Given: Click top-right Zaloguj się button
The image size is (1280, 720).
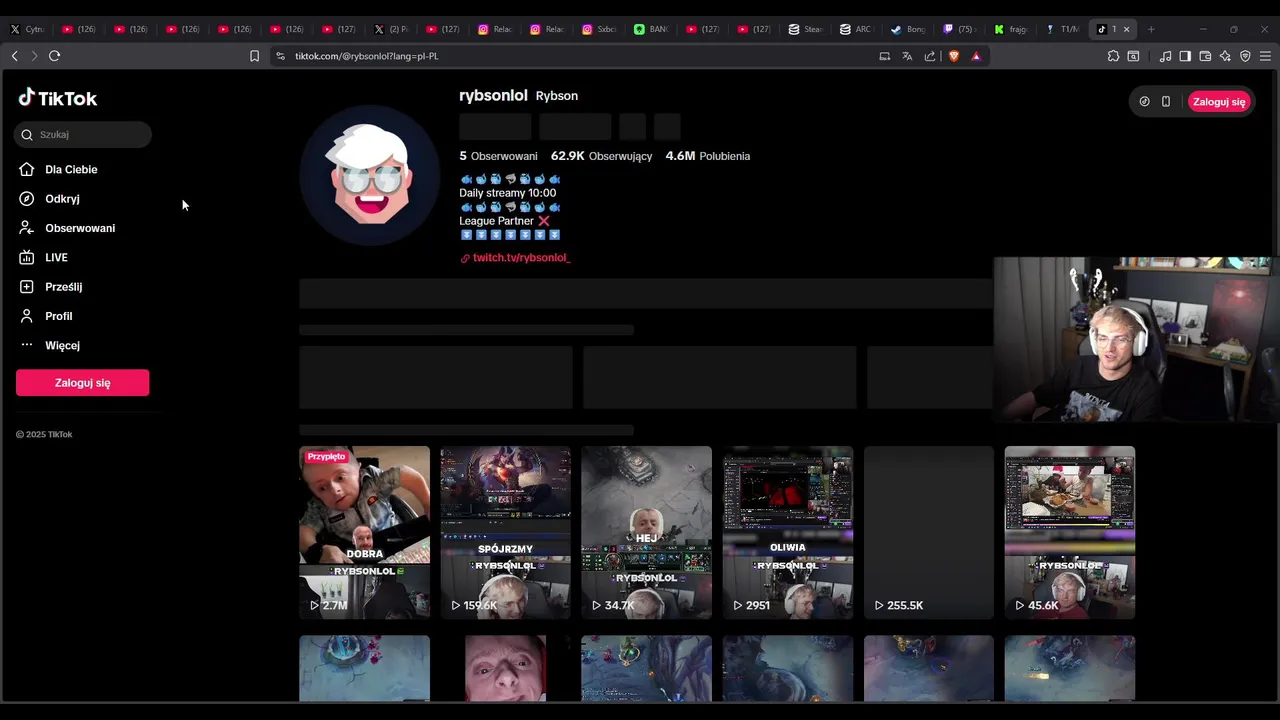Looking at the screenshot, I should tap(1219, 102).
